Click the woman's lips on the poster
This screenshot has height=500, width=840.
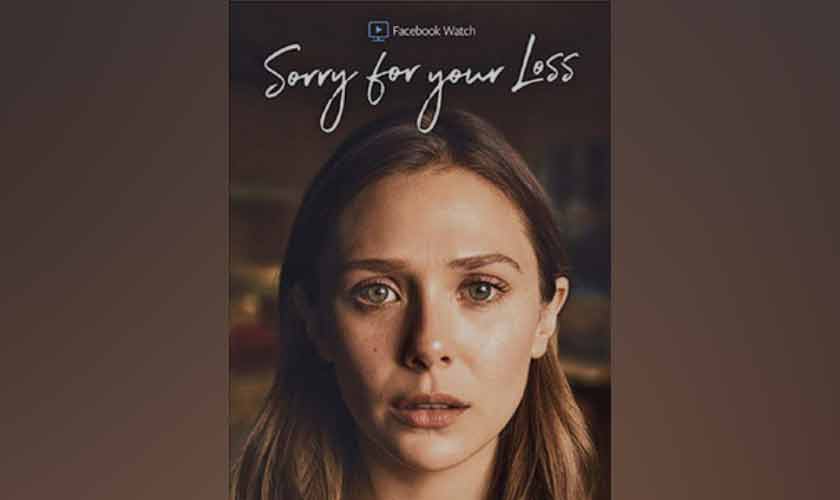[430, 410]
